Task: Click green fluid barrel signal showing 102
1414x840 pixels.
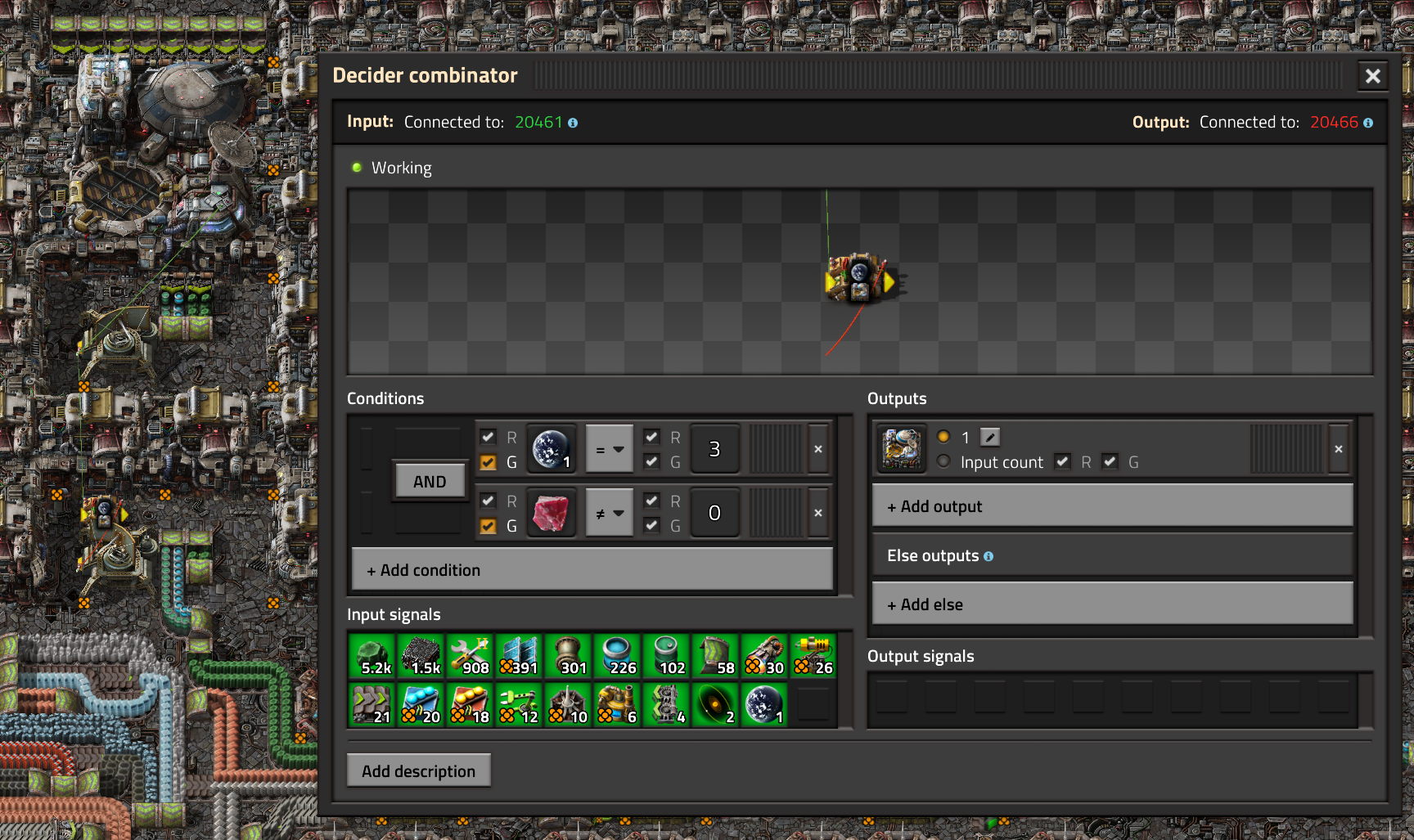Action: 666,656
